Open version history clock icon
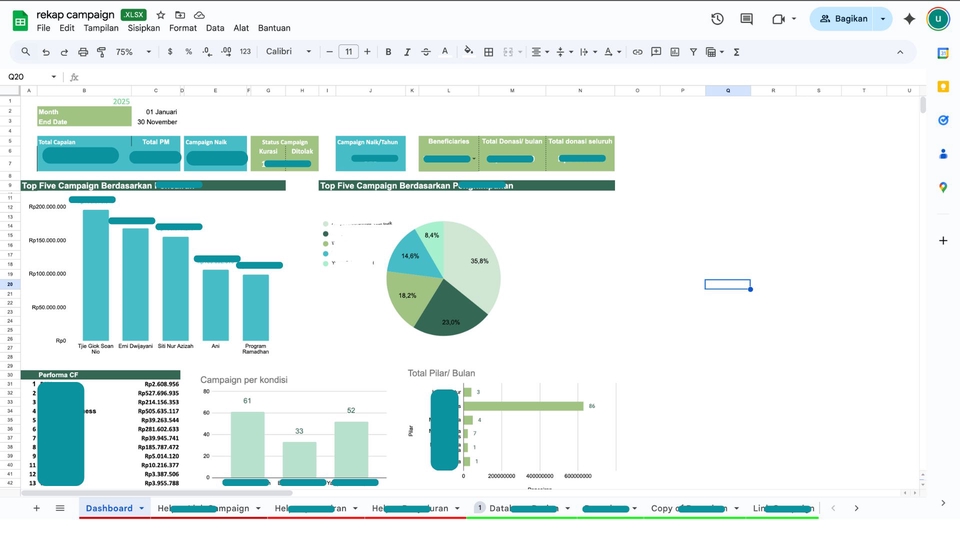Viewport: 960px width, 540px height. tap(717, 19)
